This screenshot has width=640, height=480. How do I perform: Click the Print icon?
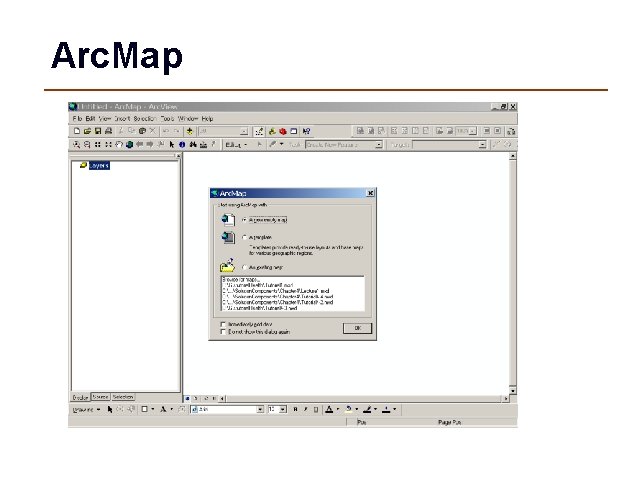(x=109, y=131)
